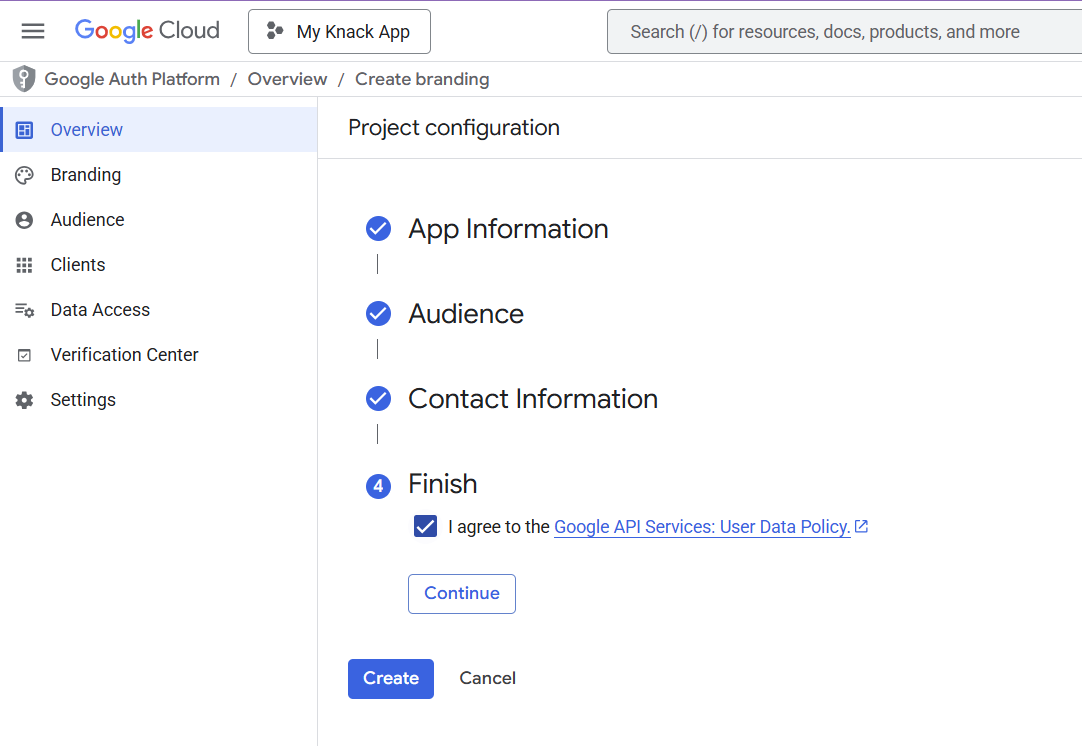
Task: Click the Data Access icon
Action: [25, 310]
